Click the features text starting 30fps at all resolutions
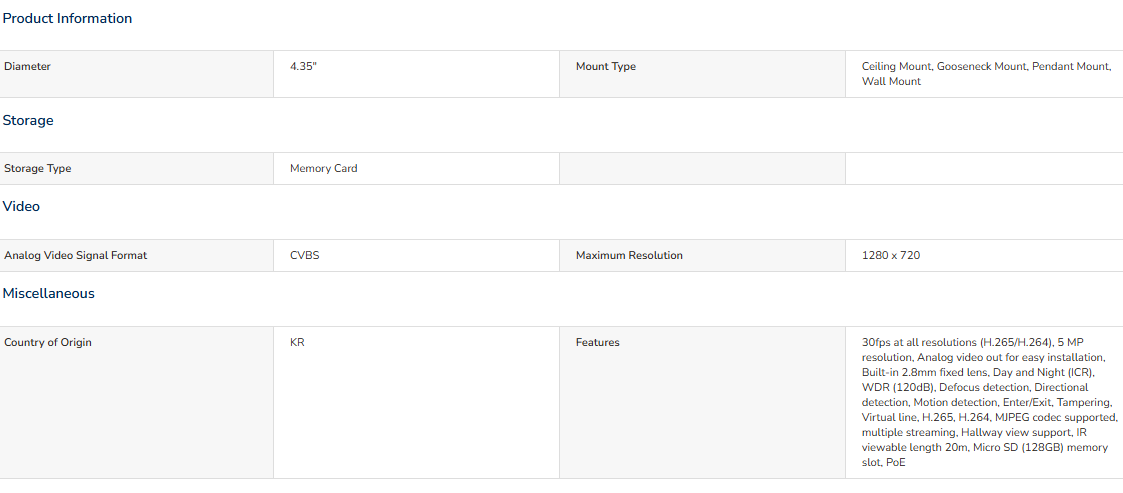 [989, 403]
